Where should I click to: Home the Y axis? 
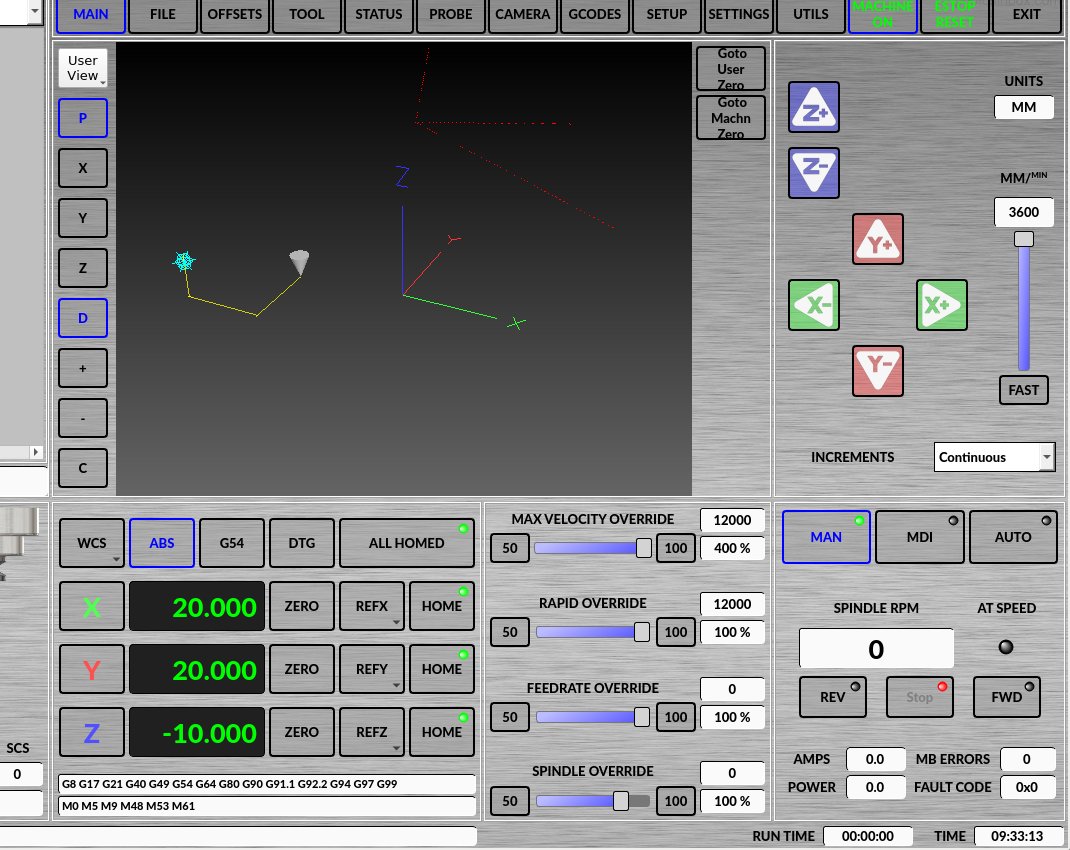pyautogui.click(x=442, y=669)
